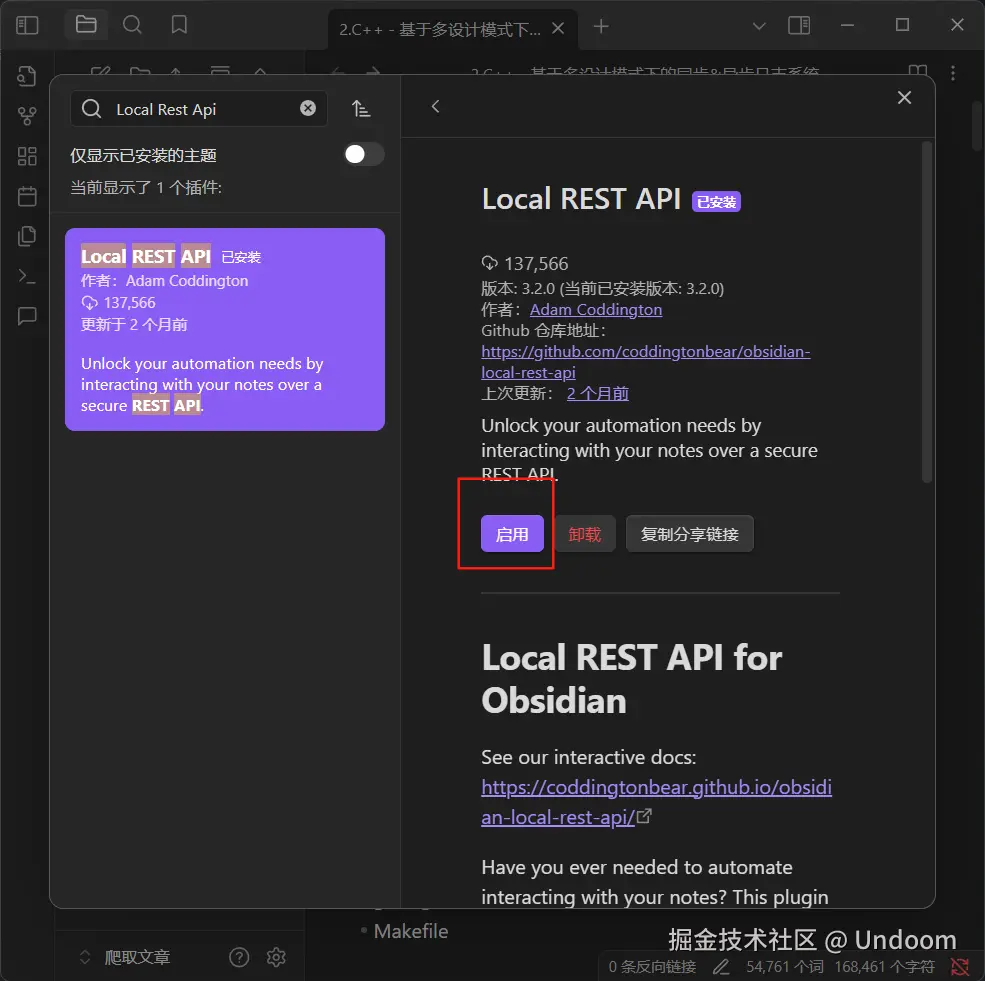Click the 54,761 个词 word count
985x981 pixels.
click(x=785, y=967)
